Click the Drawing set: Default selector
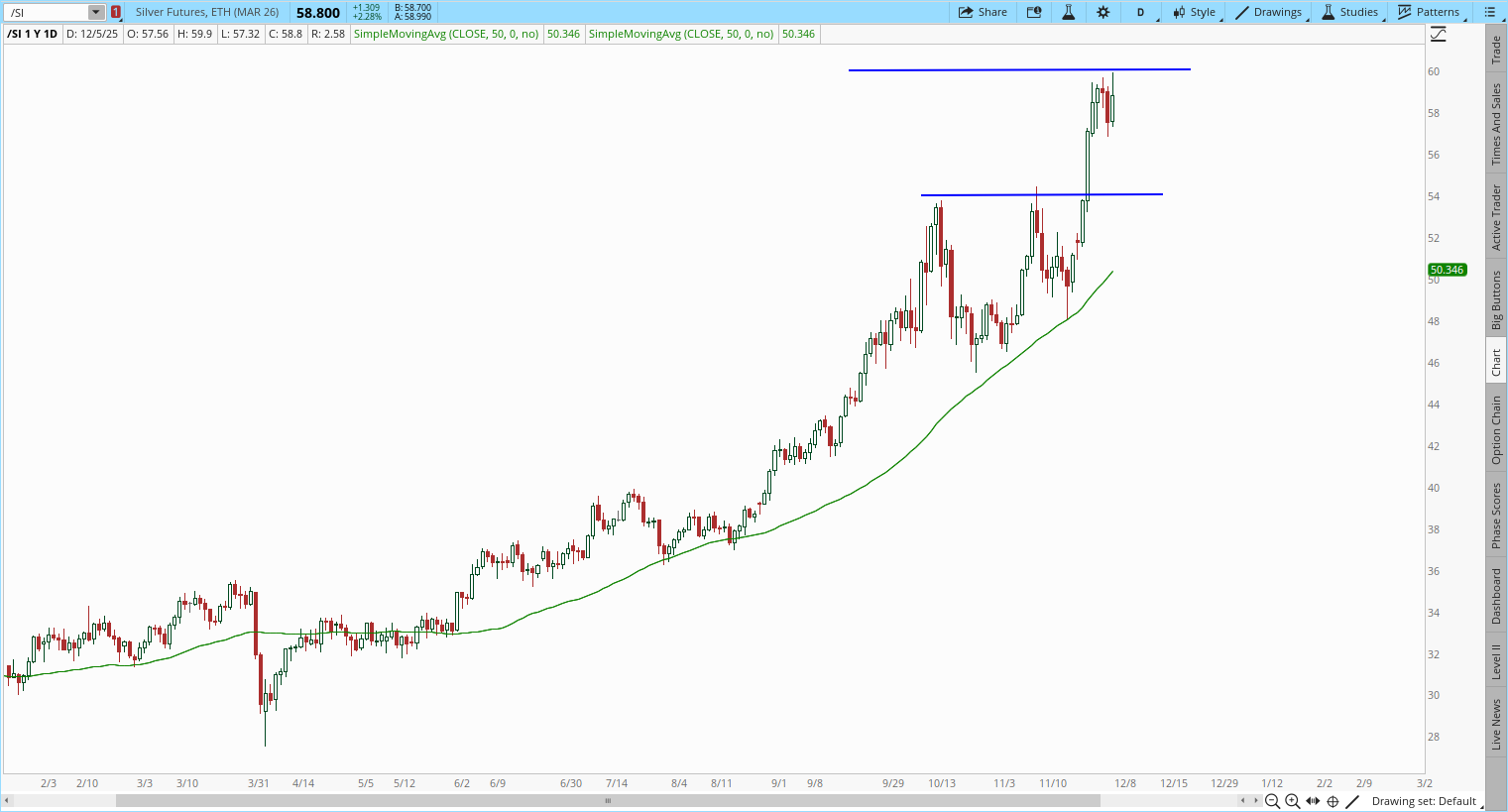Viewport: 1508px width, 812px height. [1424, 801]
